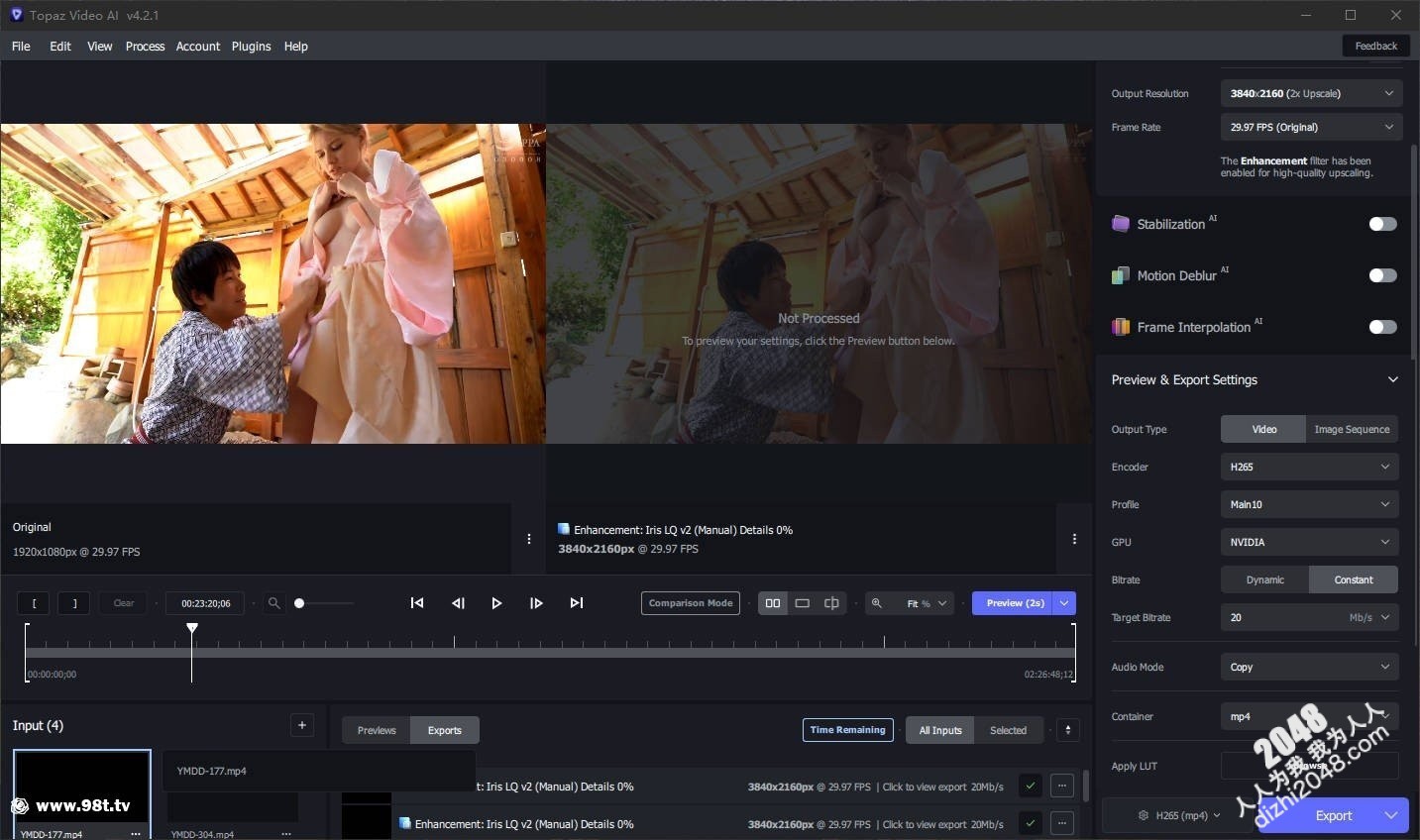
Task: Step forward one frame
Action: pyautogui.click(x=536, y=603)
